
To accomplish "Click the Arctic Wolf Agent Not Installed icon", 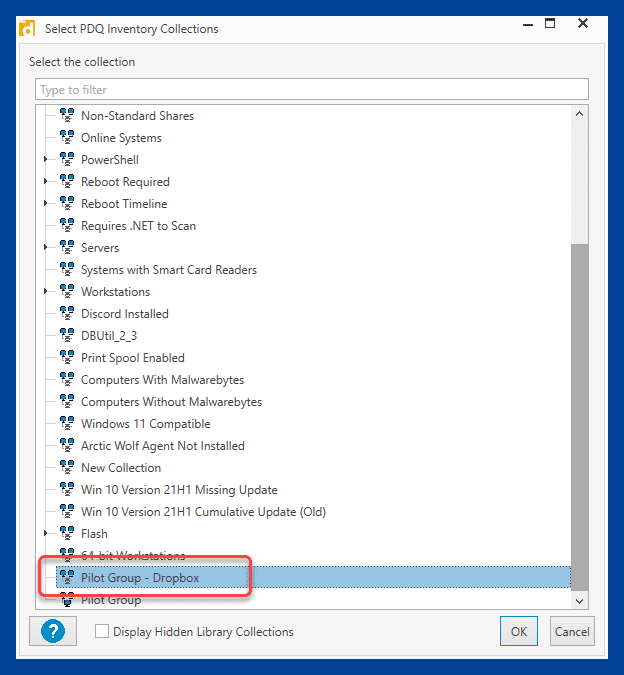I will pyautogui.click(x=67, y=445).
